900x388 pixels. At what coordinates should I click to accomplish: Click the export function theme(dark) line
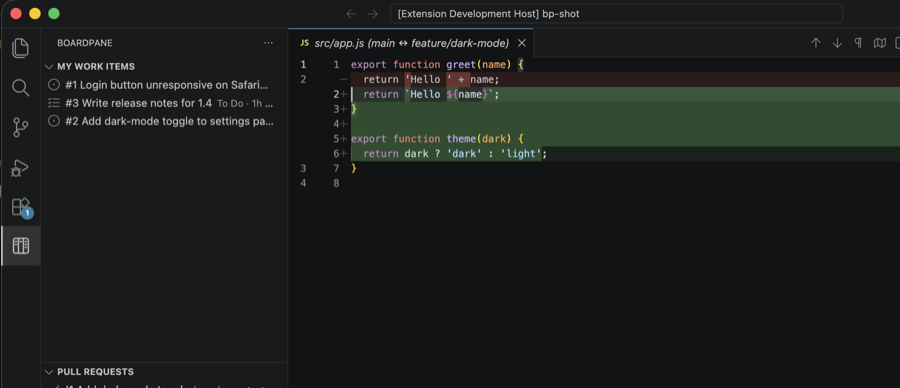437,138
